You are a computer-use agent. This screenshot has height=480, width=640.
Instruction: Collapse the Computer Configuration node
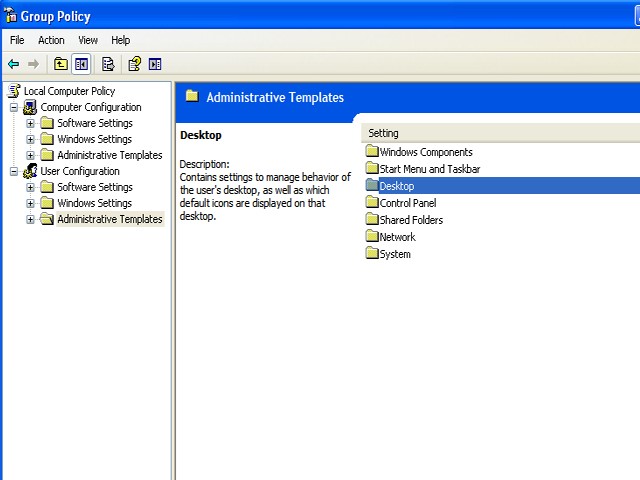coord(14,107)
